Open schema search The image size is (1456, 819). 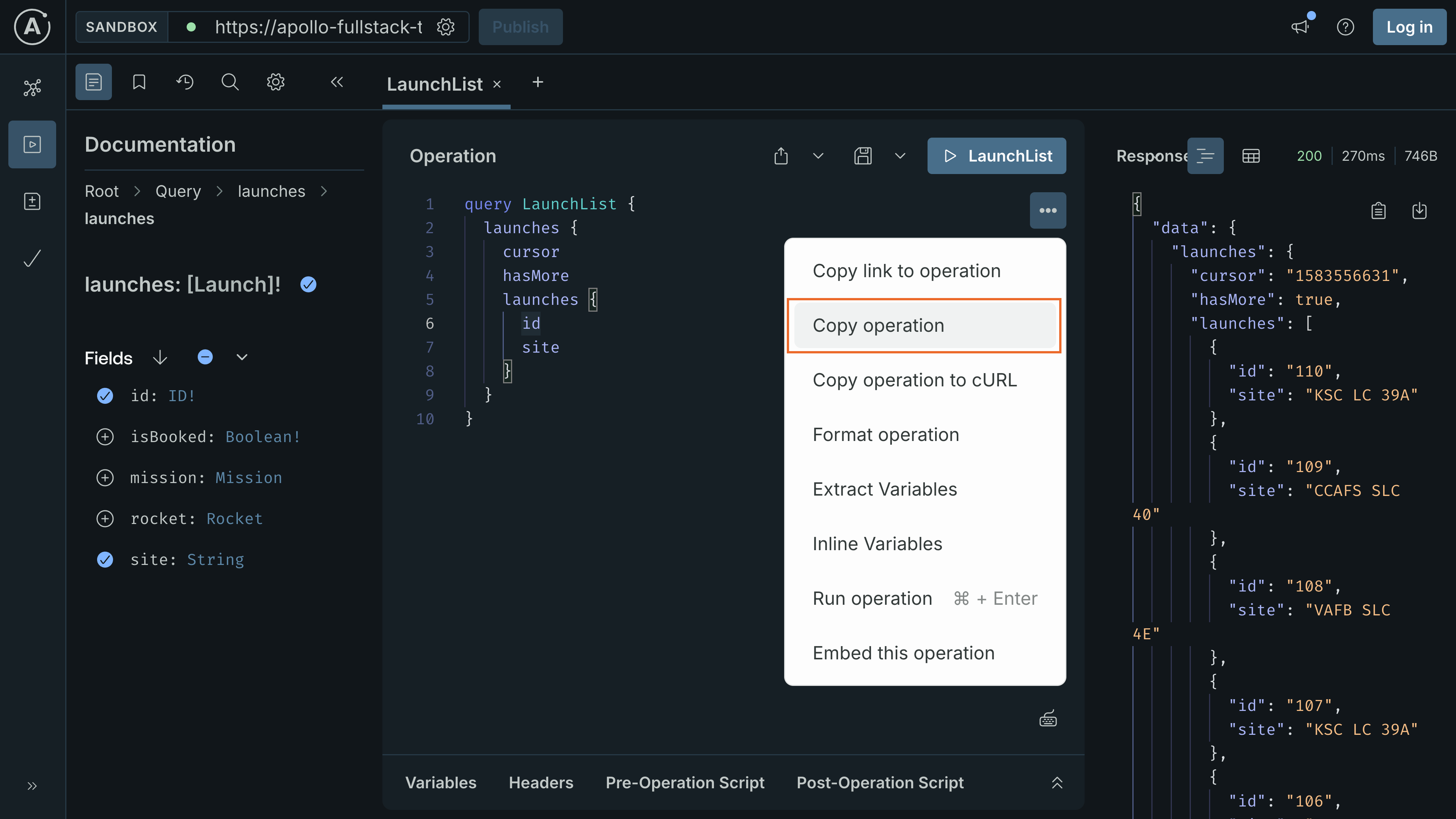pos(230,82)
